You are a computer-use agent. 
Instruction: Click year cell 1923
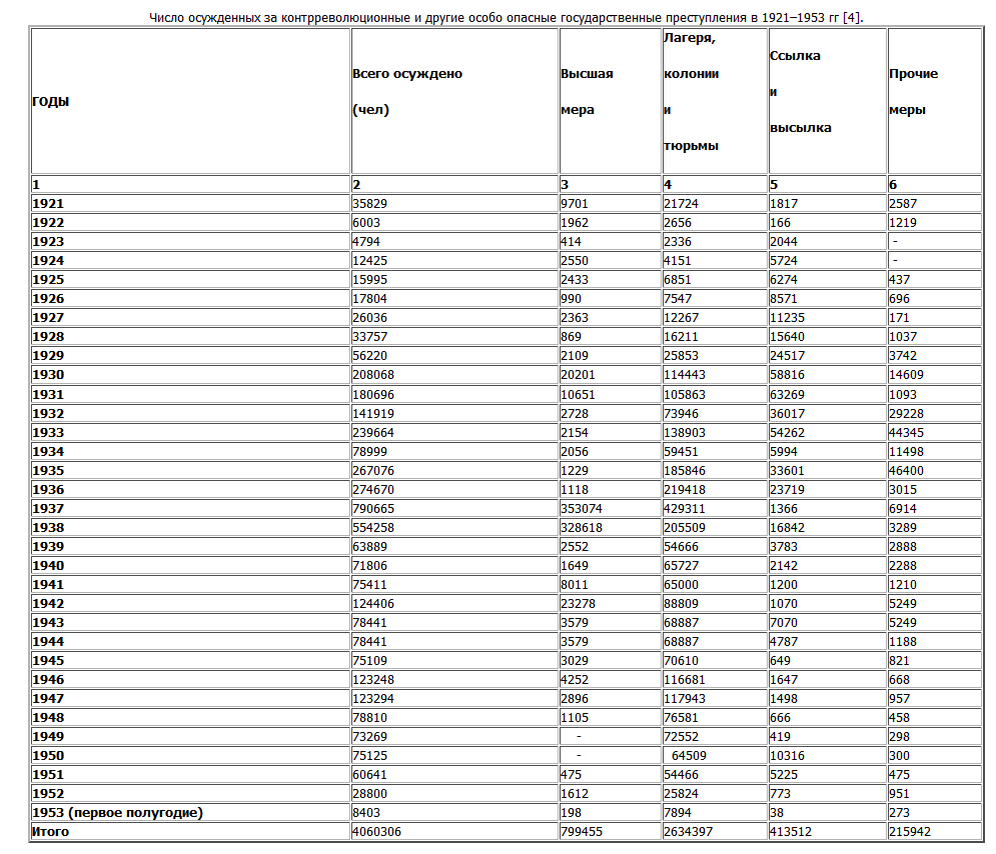pos(191,241)
